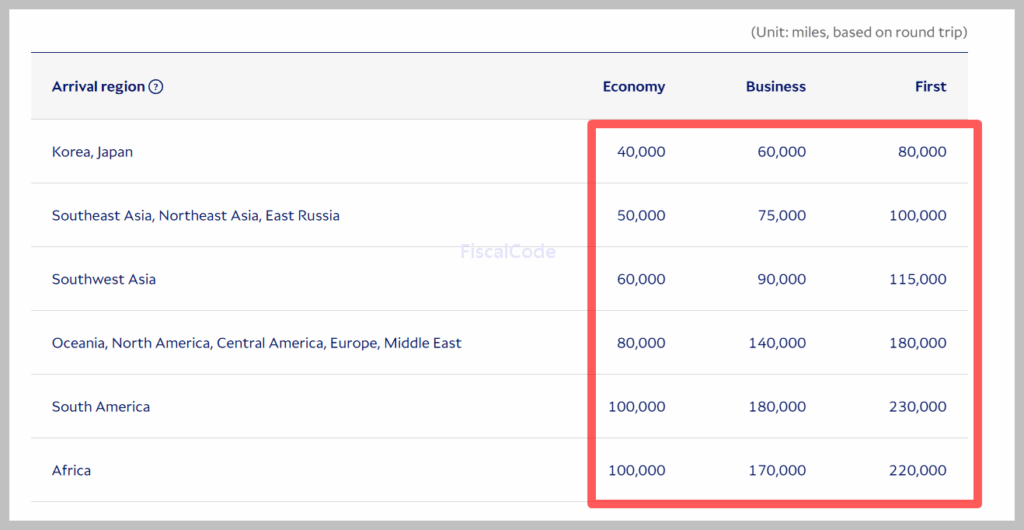Viewport: 1024px width, 530px height.
Task: Select the 220,000 Africa First value
Action: (x=918, y=471)
